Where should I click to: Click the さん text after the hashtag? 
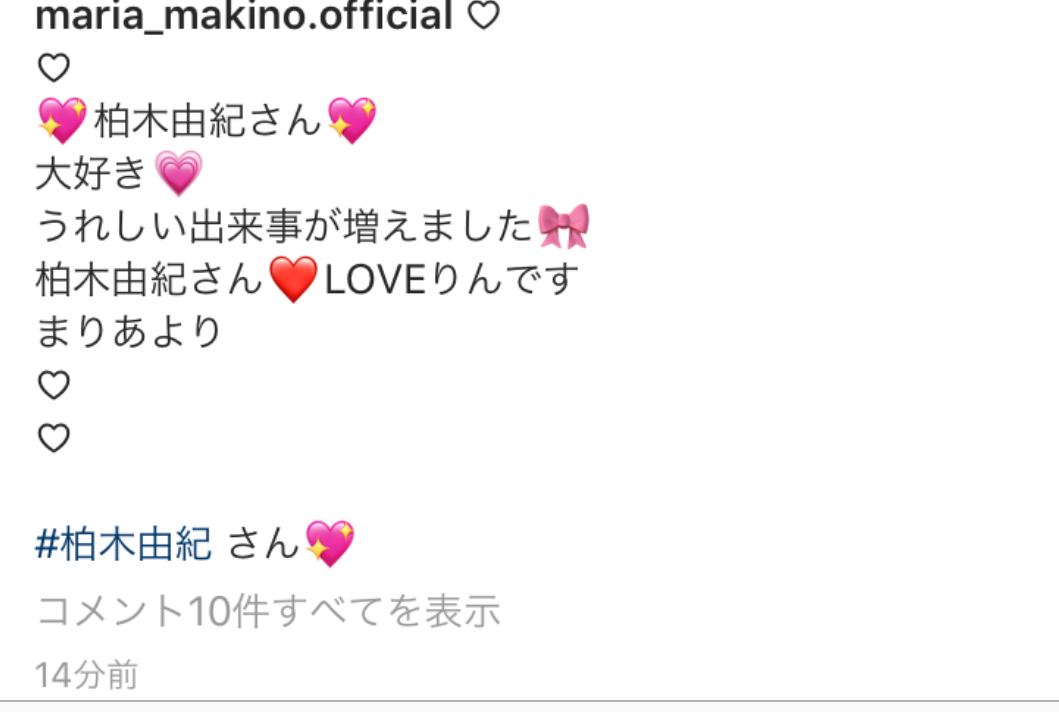[263, 544]
